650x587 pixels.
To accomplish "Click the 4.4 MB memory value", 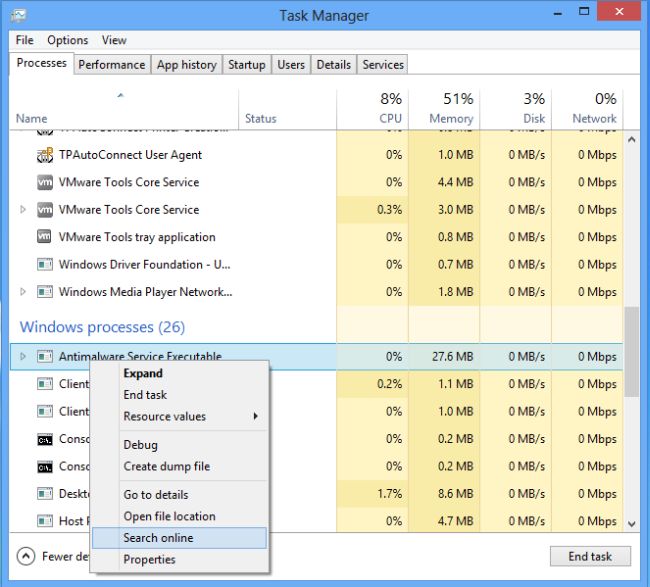I will 456,182.
